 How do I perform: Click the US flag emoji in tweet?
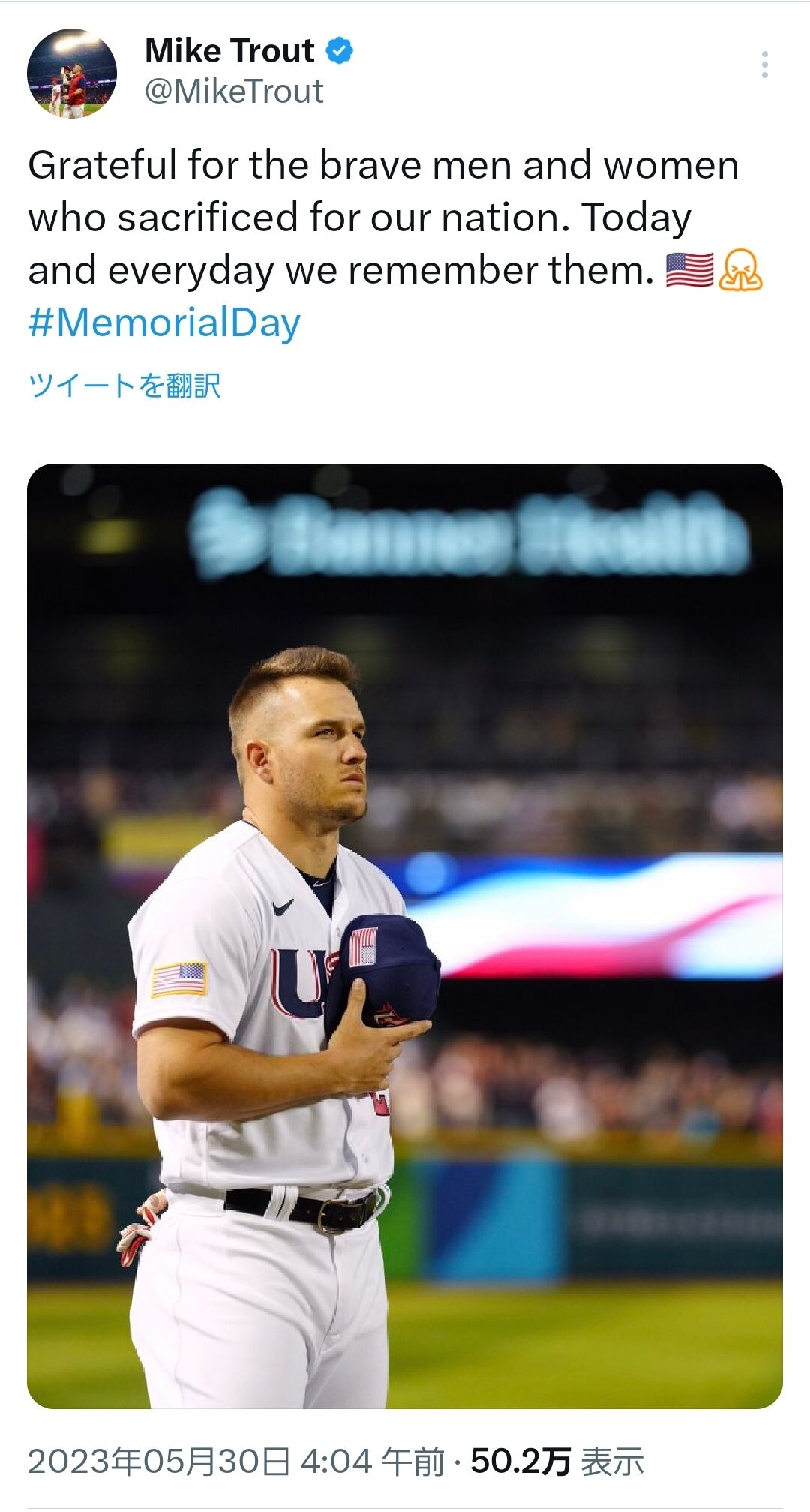[689, 270]
